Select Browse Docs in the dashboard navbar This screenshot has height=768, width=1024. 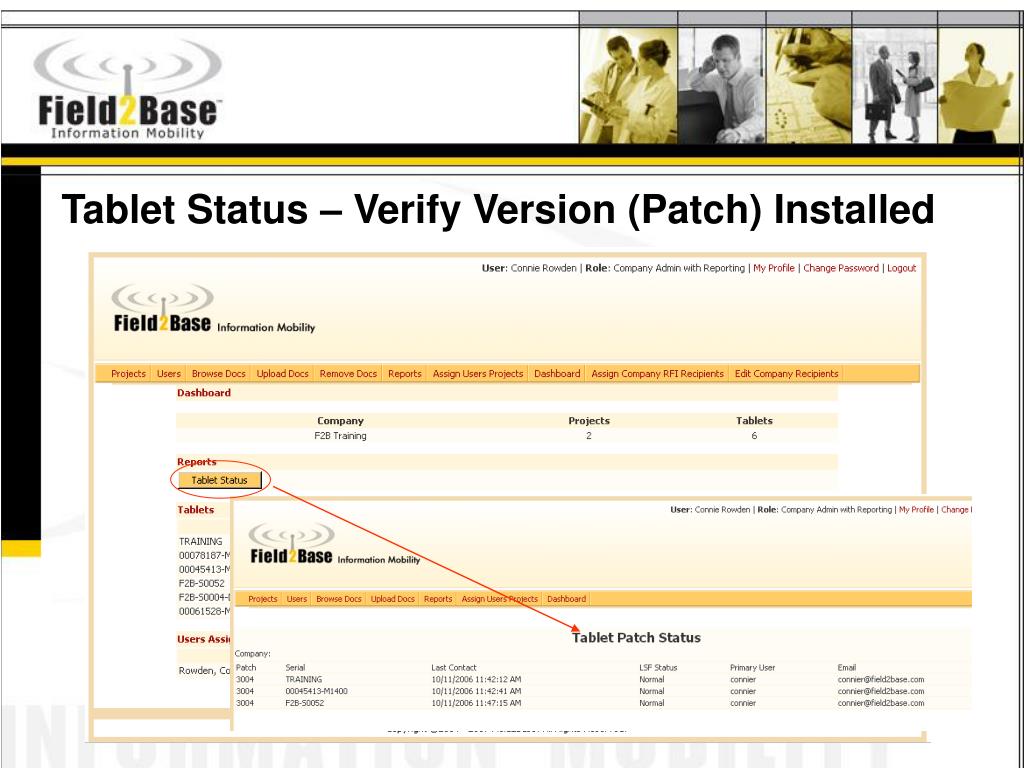click(x=218, y=374)
